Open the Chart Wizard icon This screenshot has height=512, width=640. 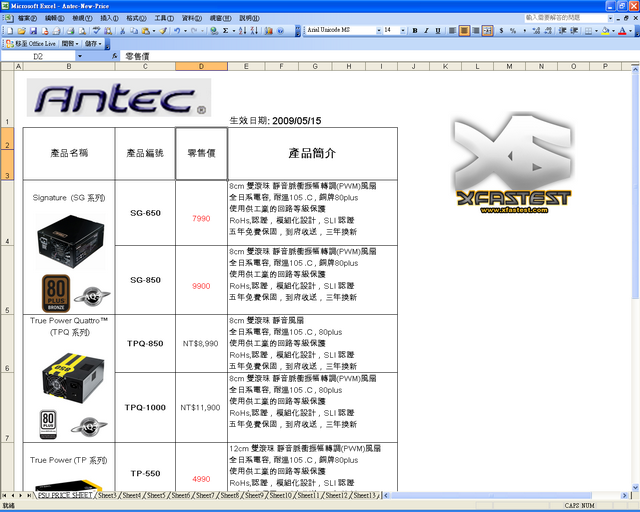[268, 31]
